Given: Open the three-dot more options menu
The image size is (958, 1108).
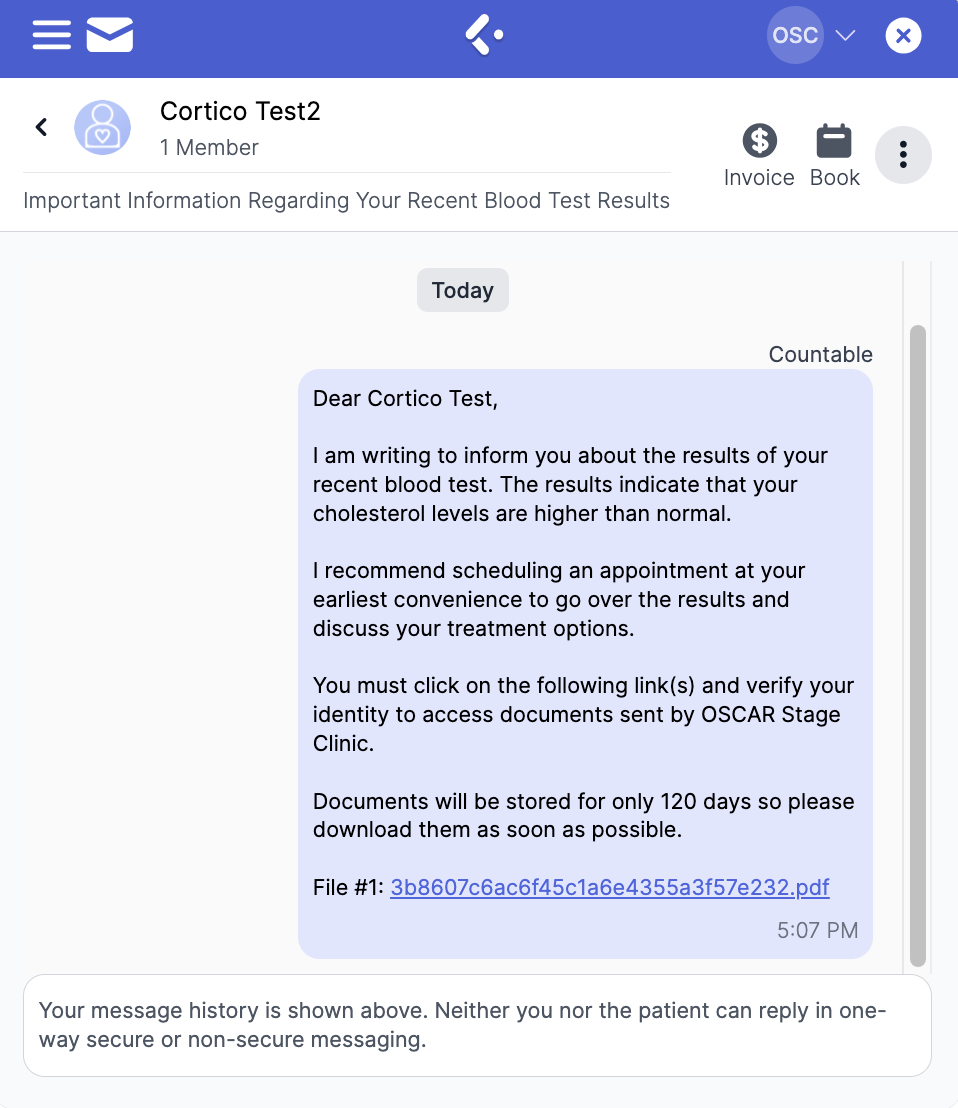Looking at the screenshot, I should click(903, 155).
